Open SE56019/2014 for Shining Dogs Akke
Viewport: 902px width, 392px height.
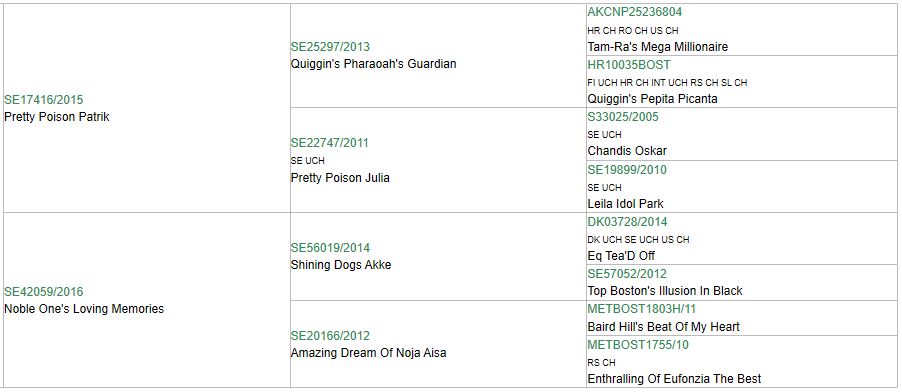pos(330,248)
